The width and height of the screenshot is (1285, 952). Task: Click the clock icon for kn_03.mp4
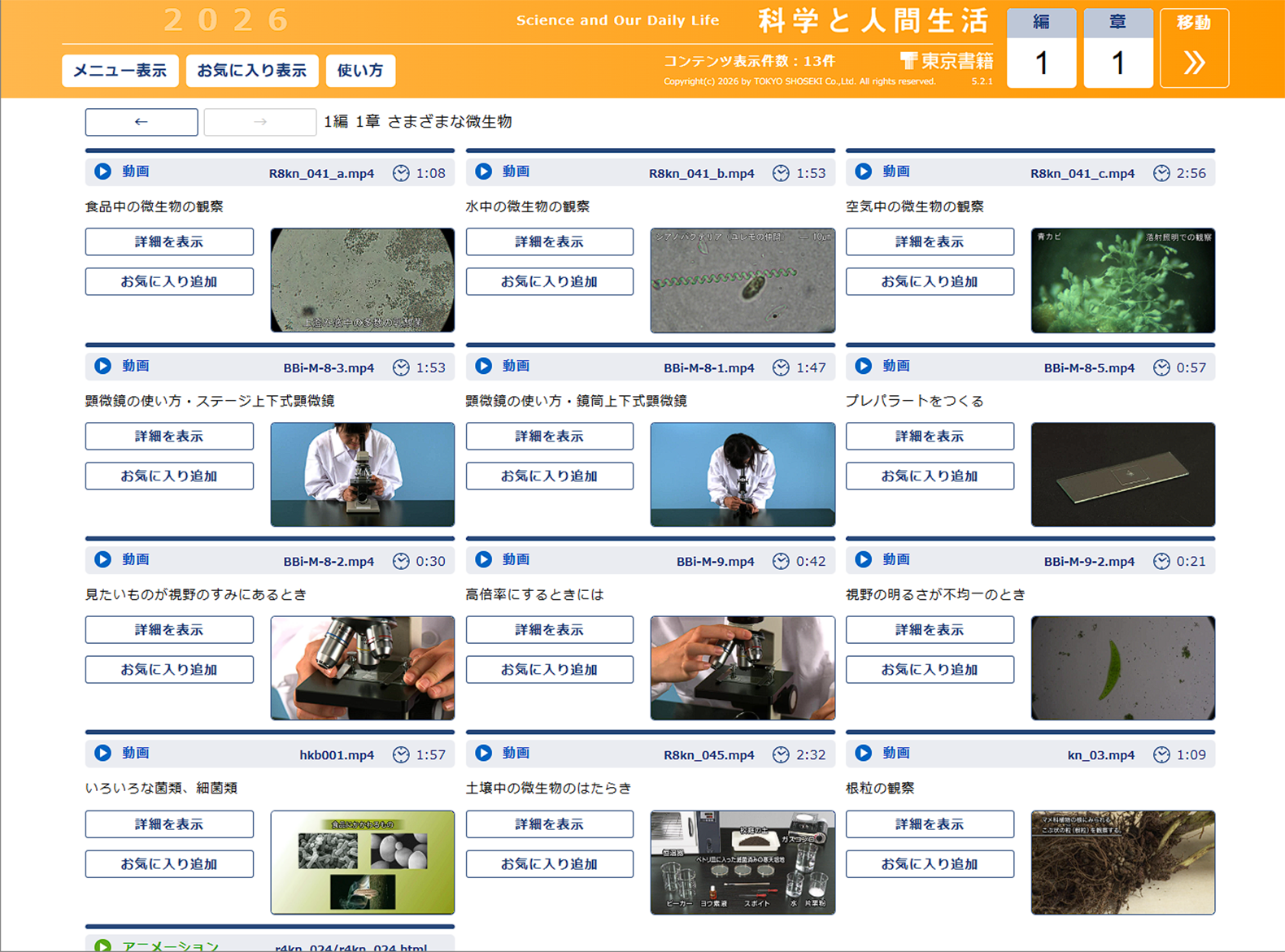pyautogui.click(x=1161, y=754)
